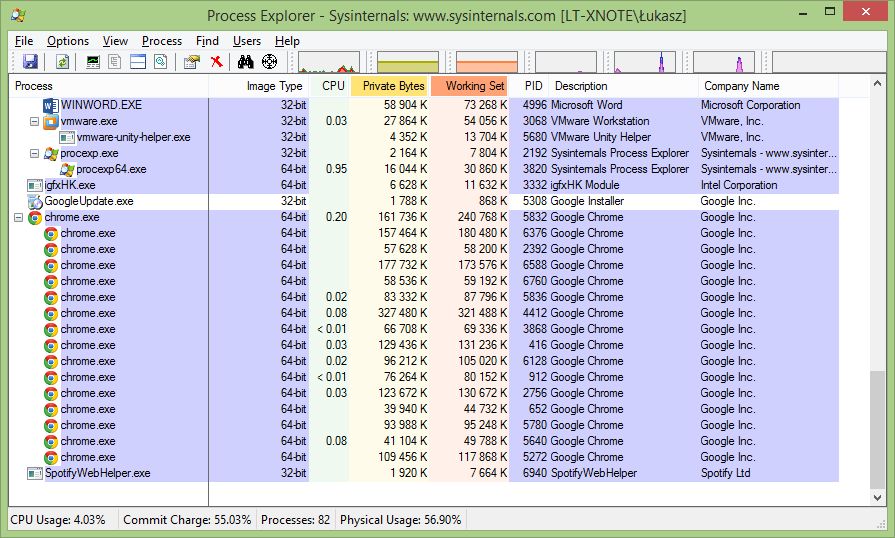Viewport: 895px width, 538px height.
Task: Click the Refresh Now toolbar icon
Action: (62, 62)
